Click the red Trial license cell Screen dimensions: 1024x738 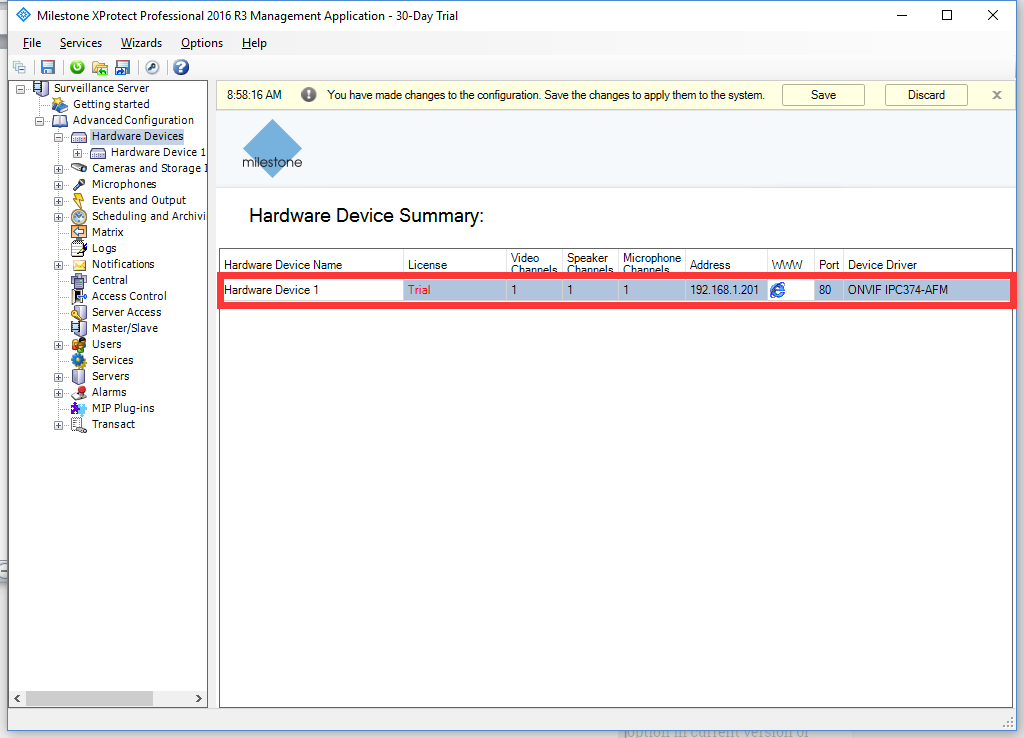point(455,290)
